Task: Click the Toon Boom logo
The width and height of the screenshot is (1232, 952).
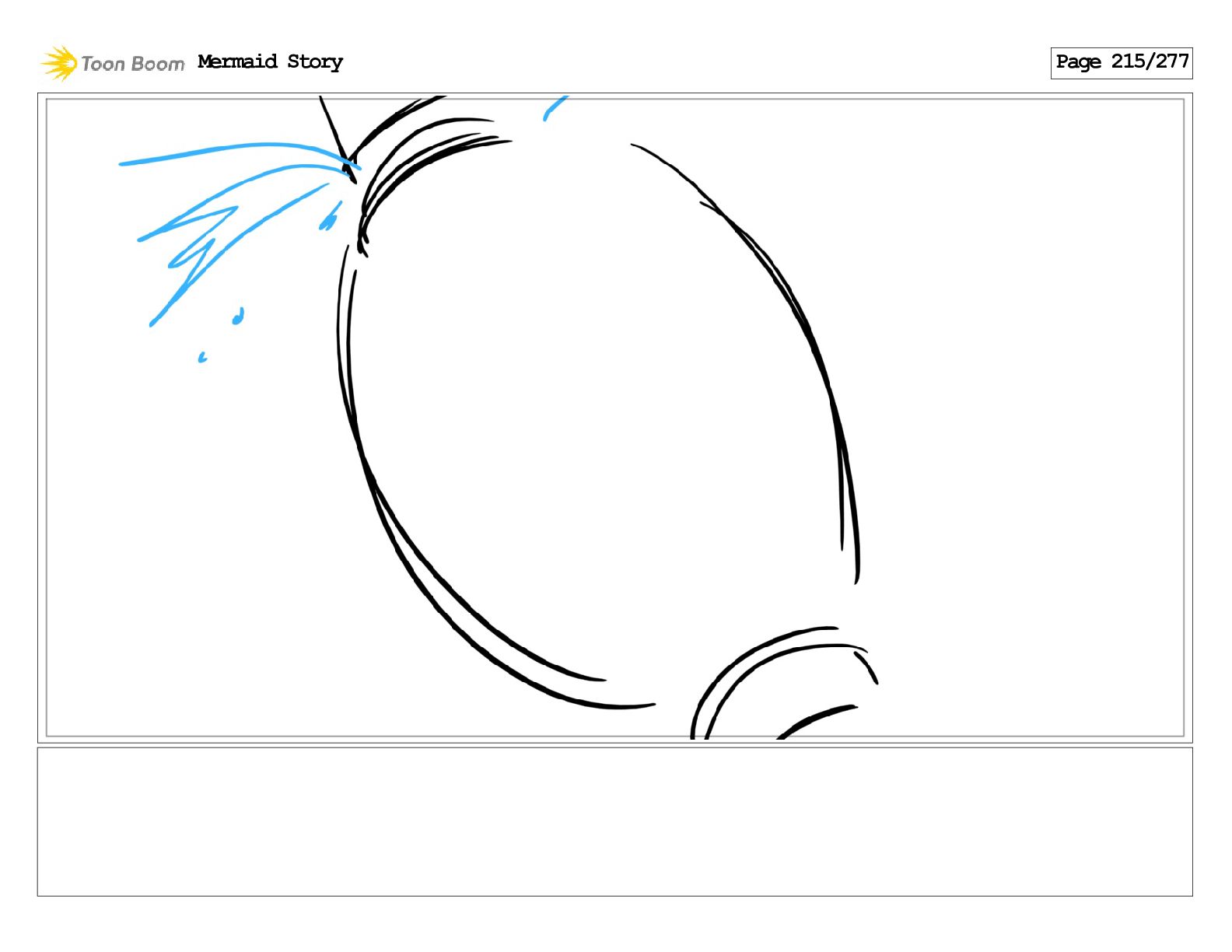Action: click(113, 63)
